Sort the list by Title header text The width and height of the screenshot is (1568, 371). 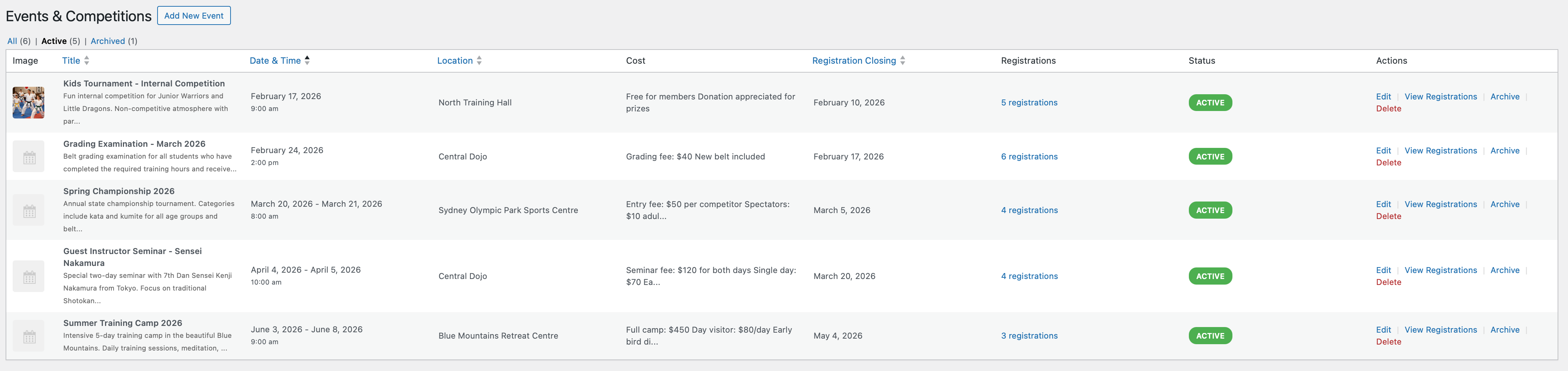point(71,60)
